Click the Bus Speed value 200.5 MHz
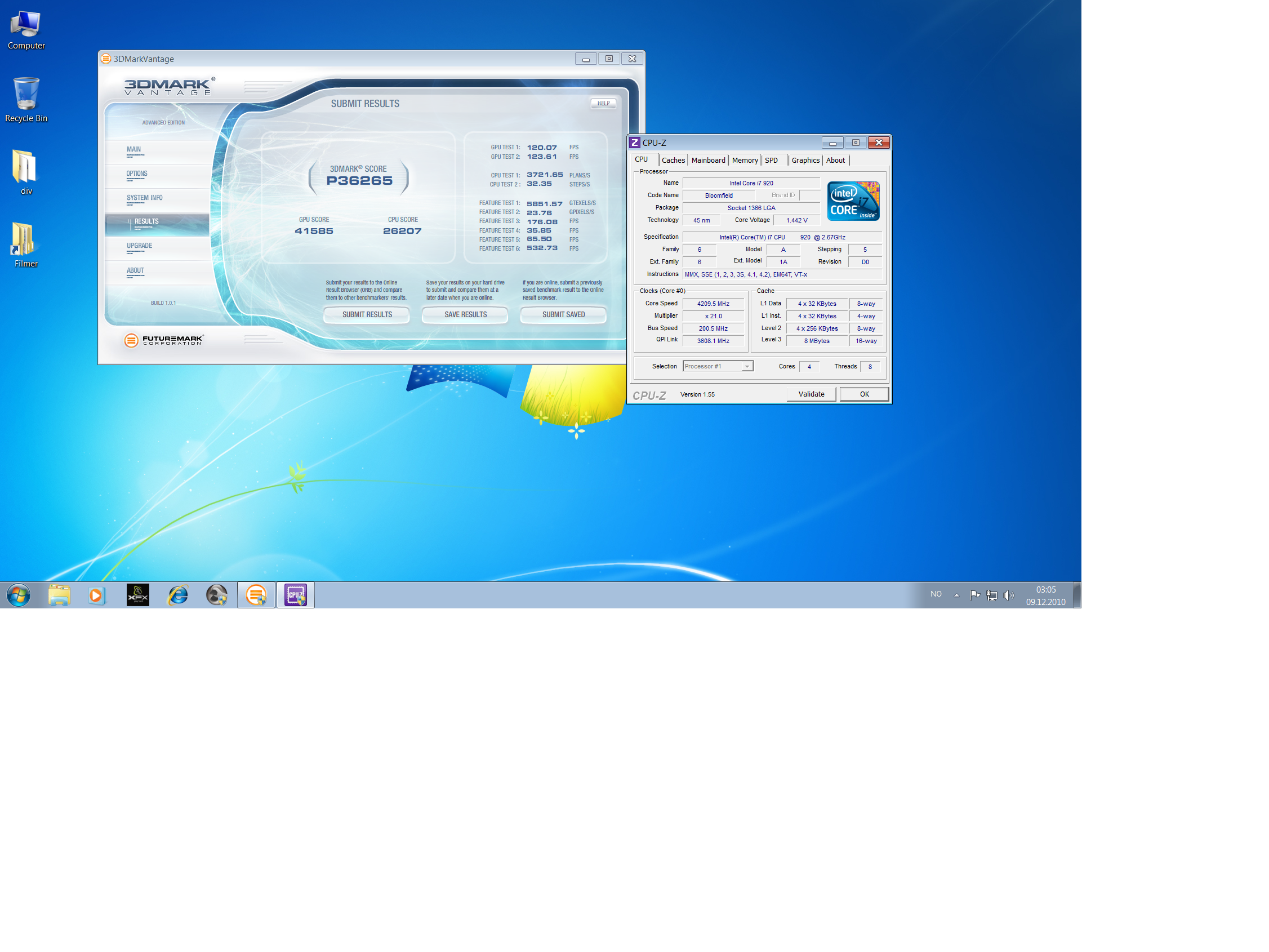1269x952 pixels. point(713,329)
